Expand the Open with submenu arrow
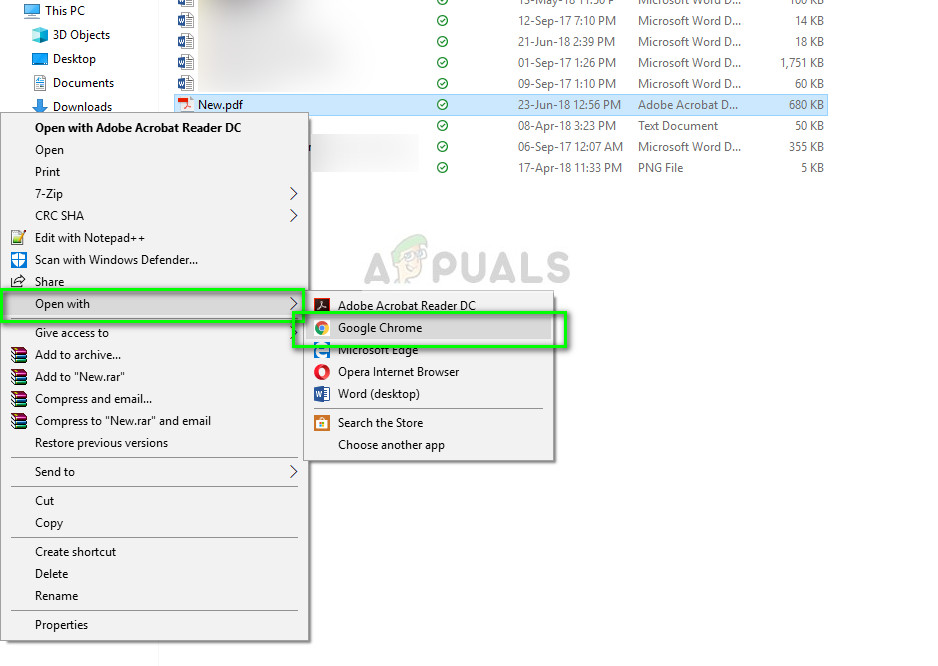This screenshot has width=938, height=666. pos(293,304)
